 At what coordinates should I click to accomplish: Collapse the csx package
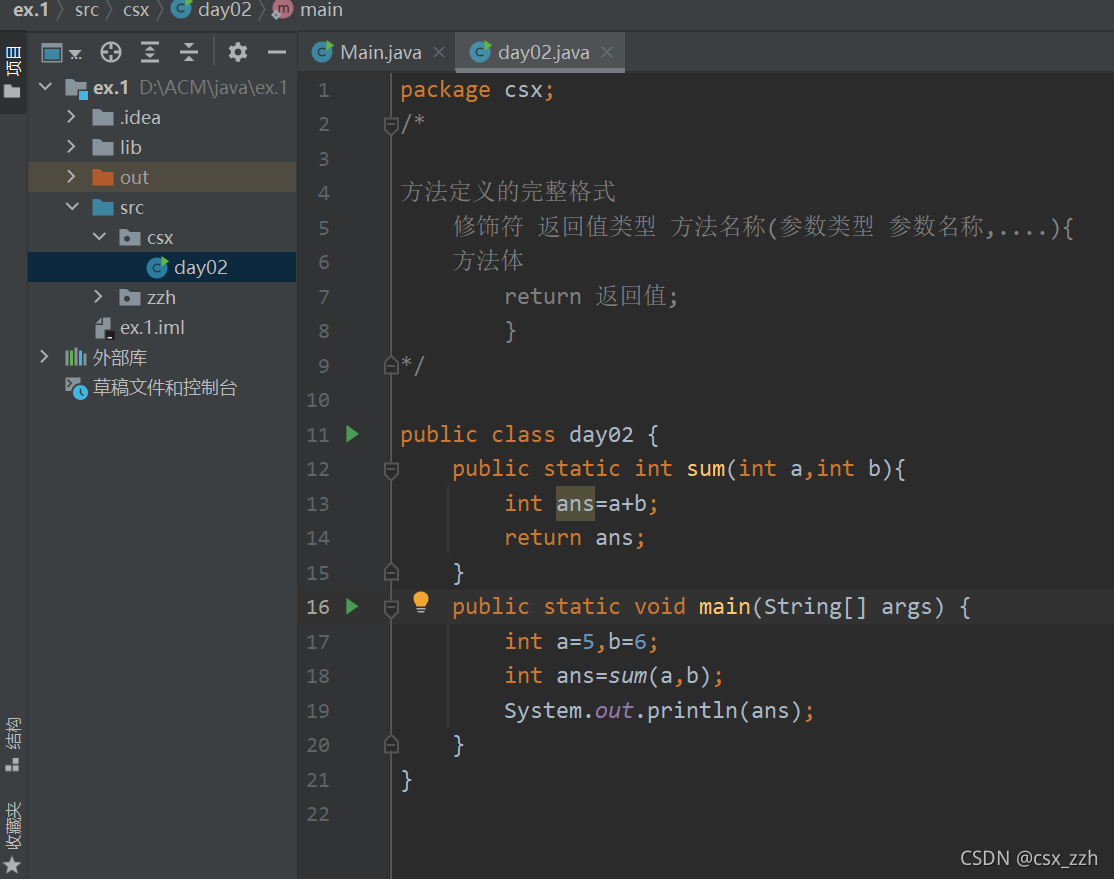[x=99, y=237]
